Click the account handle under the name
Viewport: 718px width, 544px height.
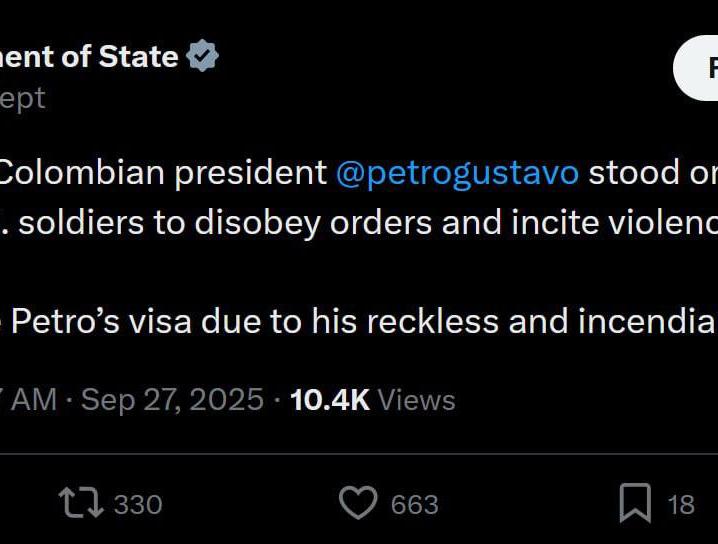tap(22, 99)
